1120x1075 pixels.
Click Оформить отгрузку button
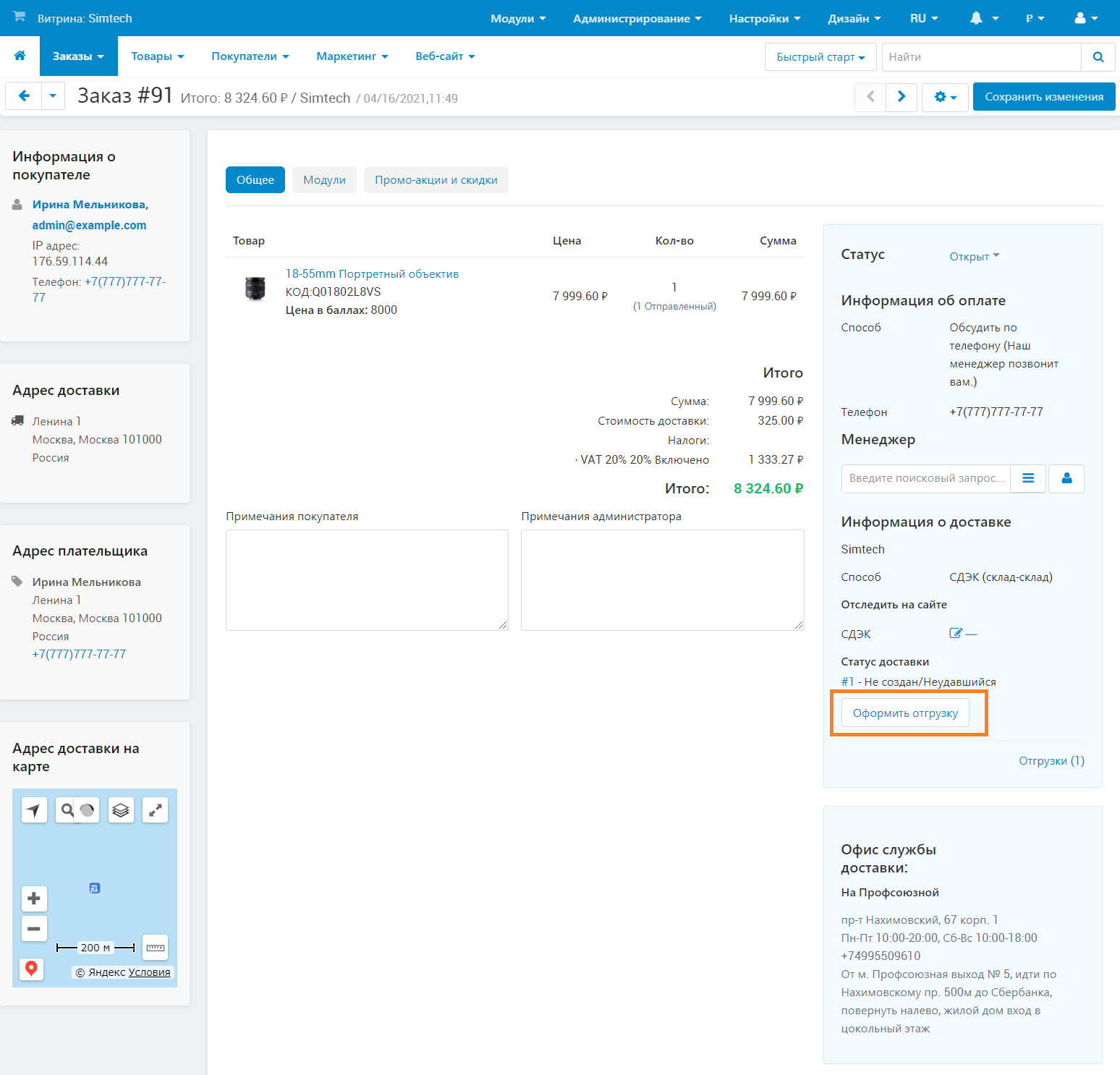[x=905, y=713]
